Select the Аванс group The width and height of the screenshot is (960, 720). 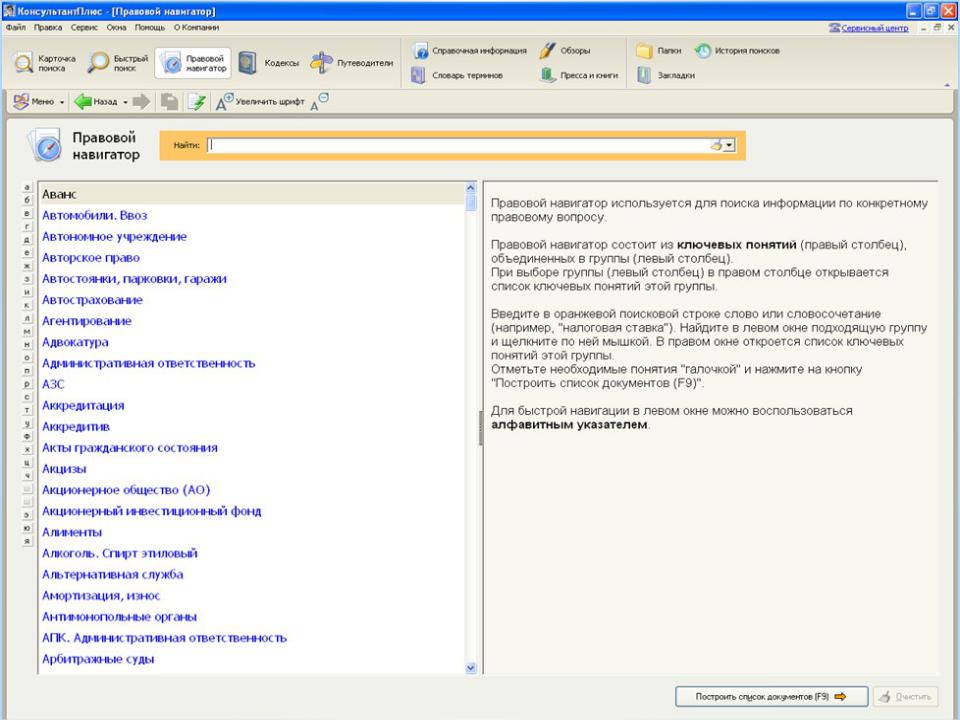252,194
